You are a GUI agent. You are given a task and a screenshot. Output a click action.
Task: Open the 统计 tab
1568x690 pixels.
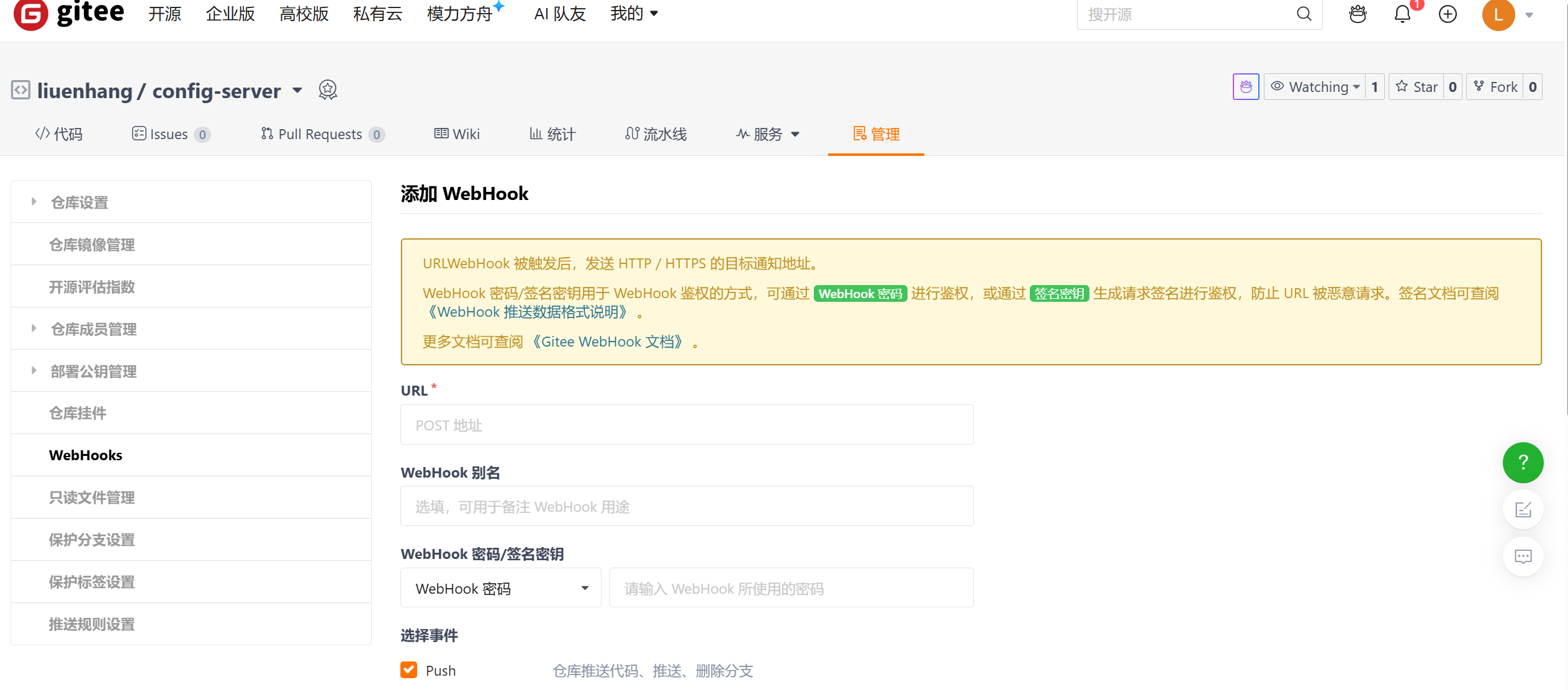552,134
